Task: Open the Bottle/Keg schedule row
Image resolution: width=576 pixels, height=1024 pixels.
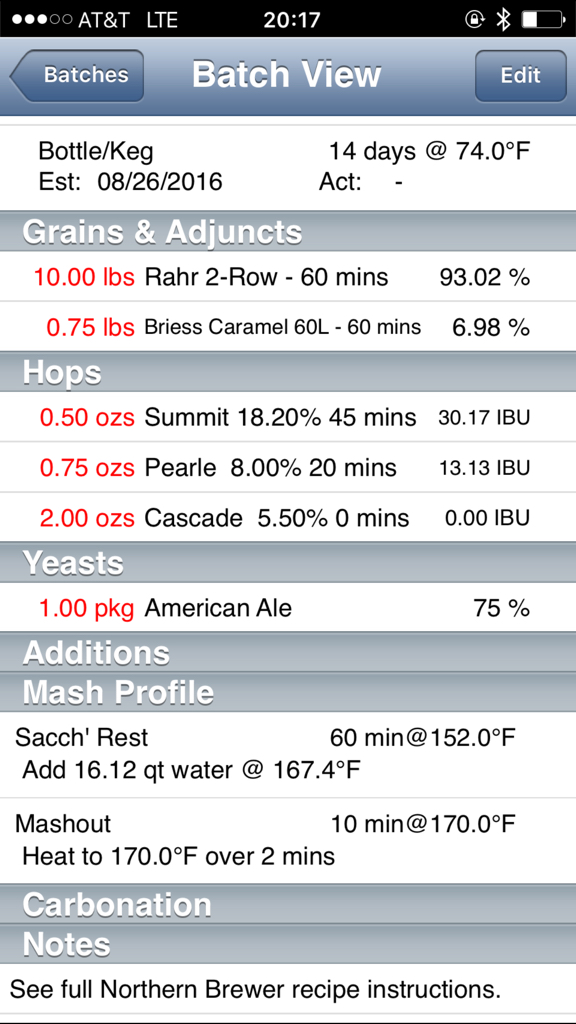Action: point(288,167)
